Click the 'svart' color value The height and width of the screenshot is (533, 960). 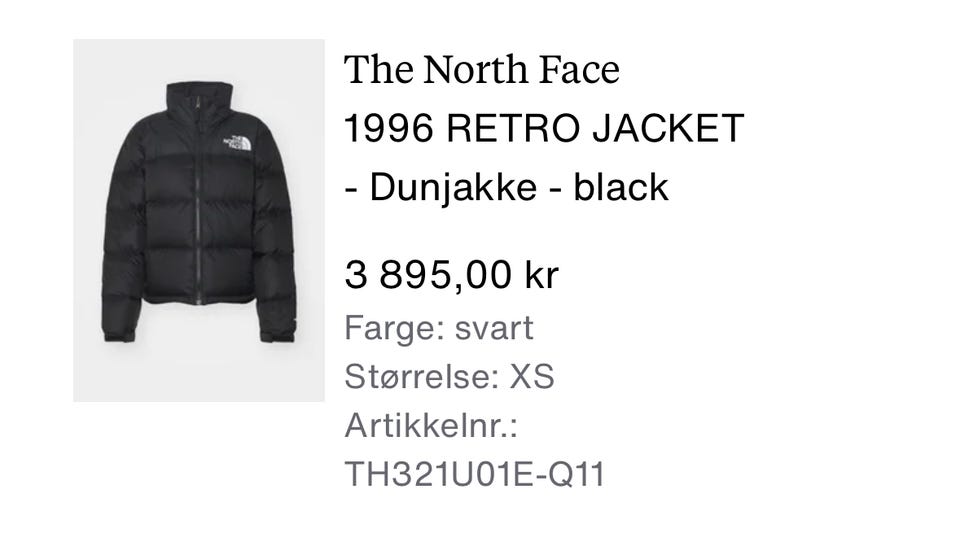[x=494, y=329]
